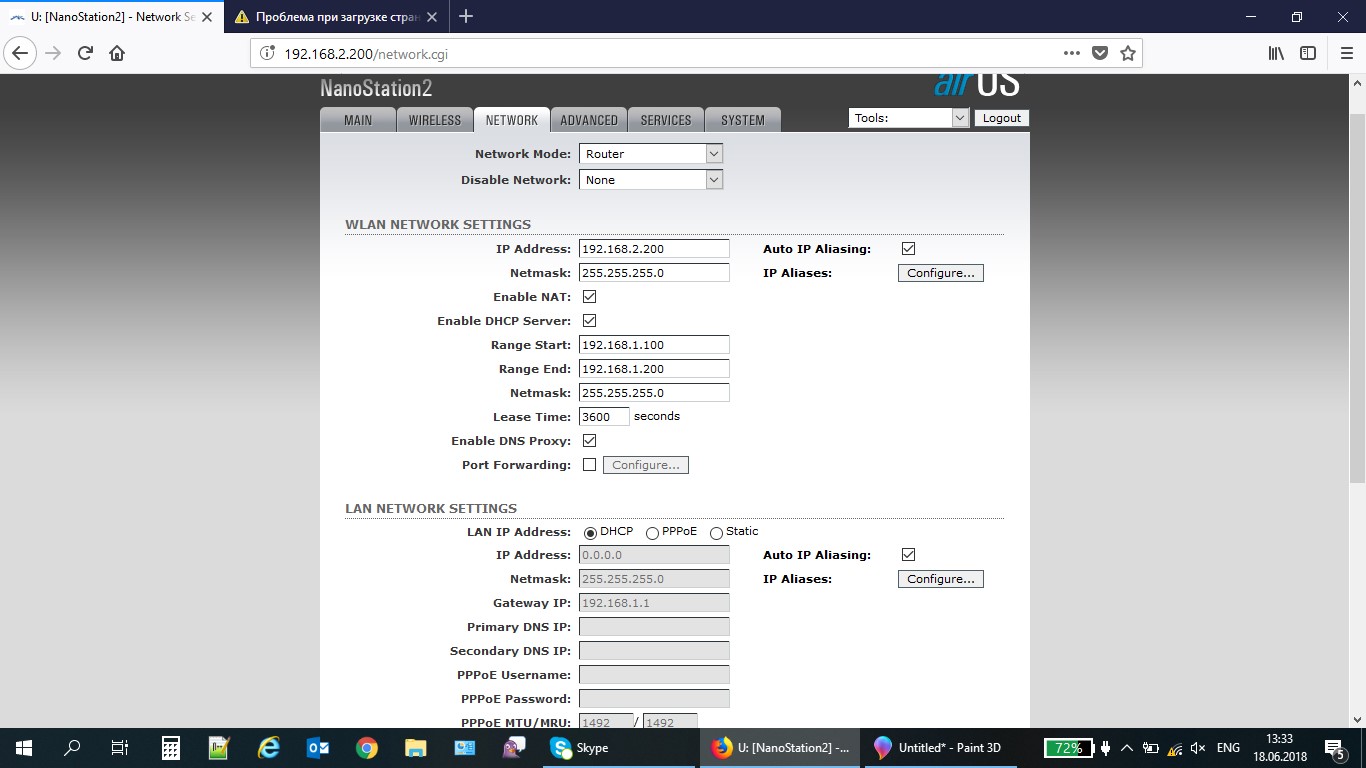Open the ADVANCED tab
This screenshot has width=1366, height=768.
click(x=589, y=120)
